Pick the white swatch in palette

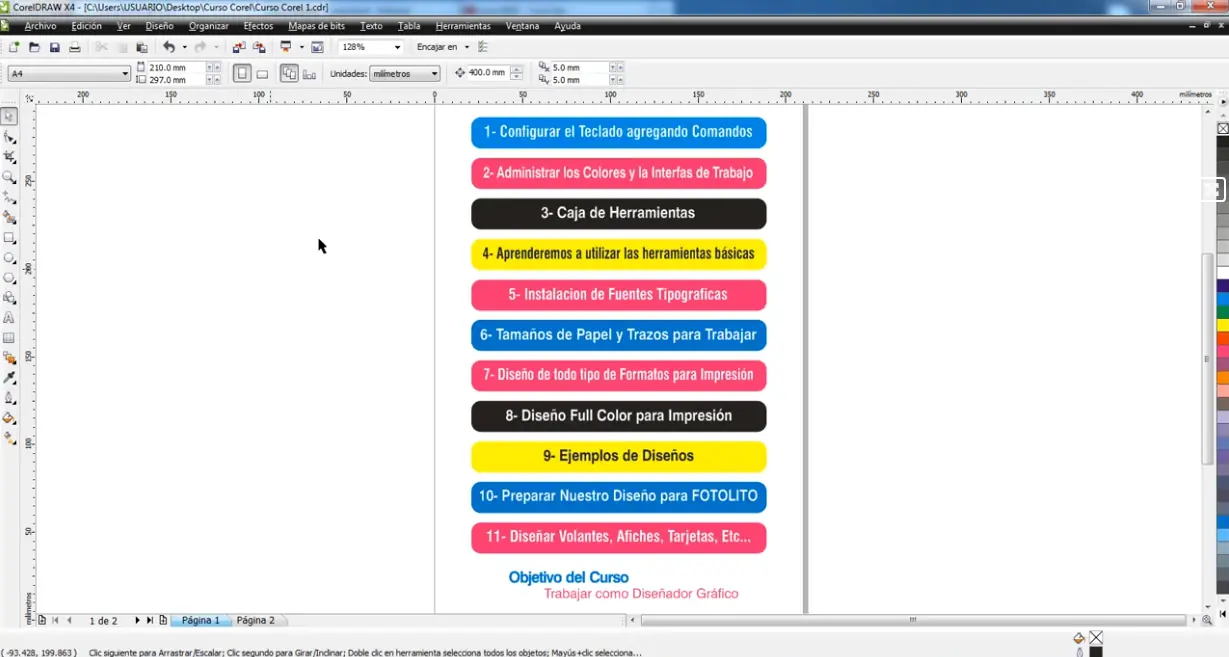(1223, 273)
